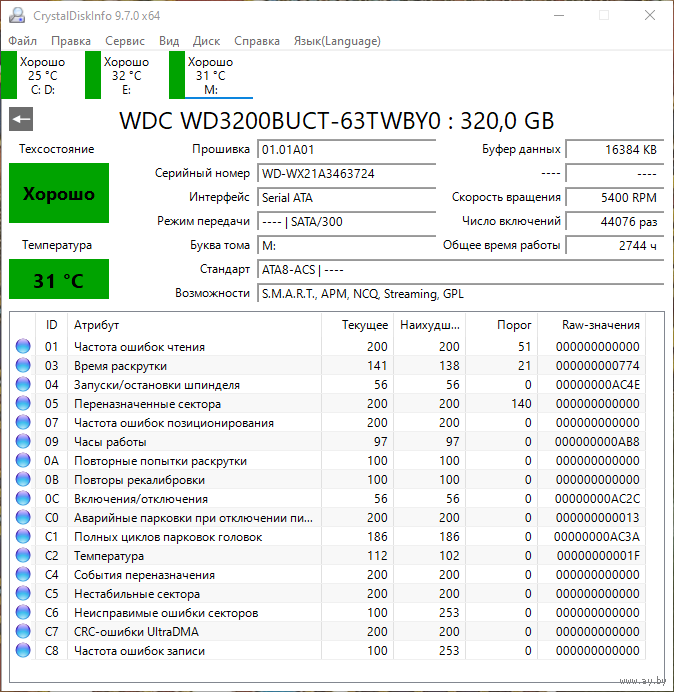674x692 pixels.
Task: Click the rotation speed field 5400 RPM
Action: coord(614,197)
